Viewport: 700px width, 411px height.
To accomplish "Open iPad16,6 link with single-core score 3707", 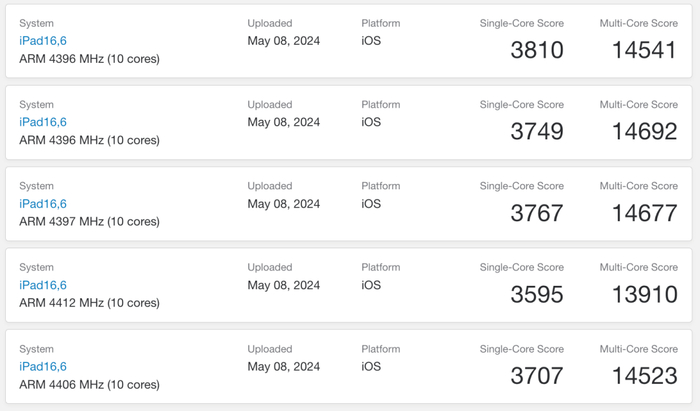I will coord(43,367).
